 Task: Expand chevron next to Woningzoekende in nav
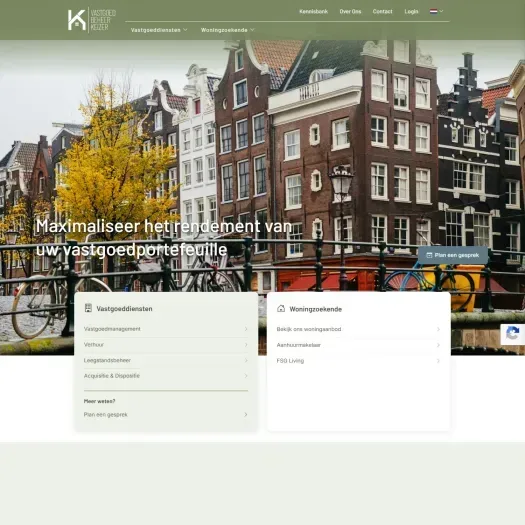point(252,30)
